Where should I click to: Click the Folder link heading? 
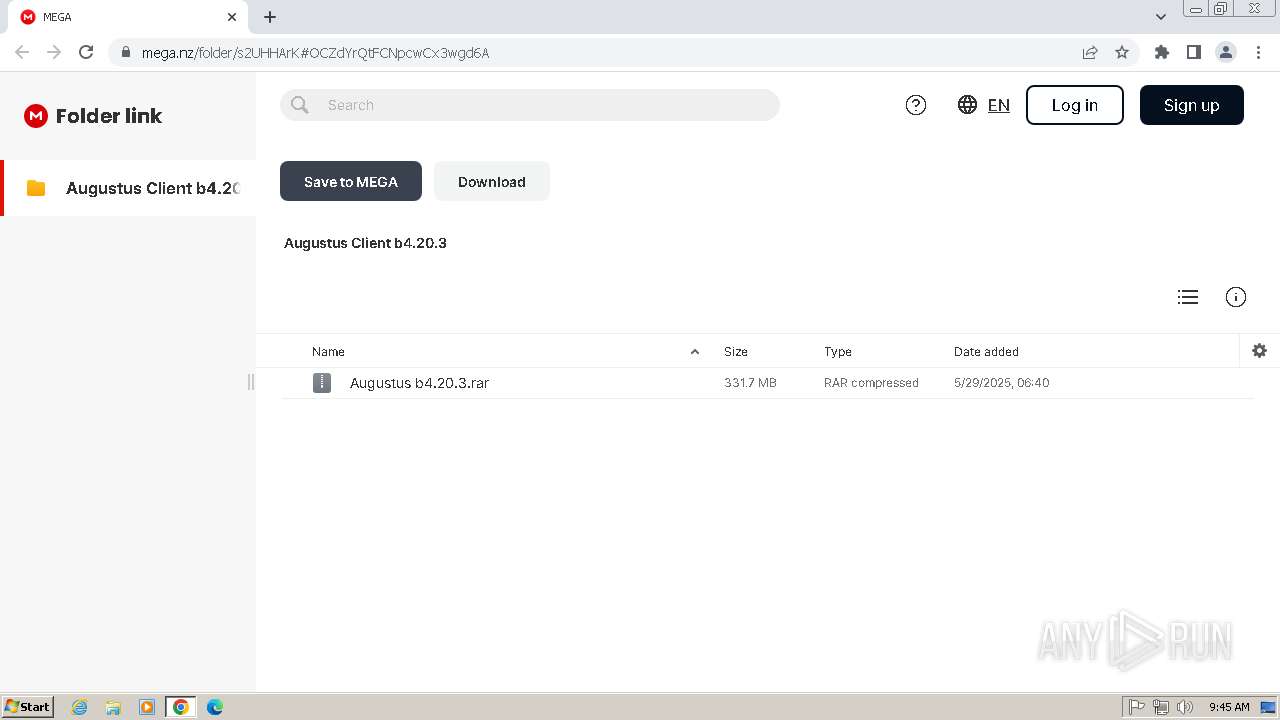pyautogui.click(x=109, y=116)
